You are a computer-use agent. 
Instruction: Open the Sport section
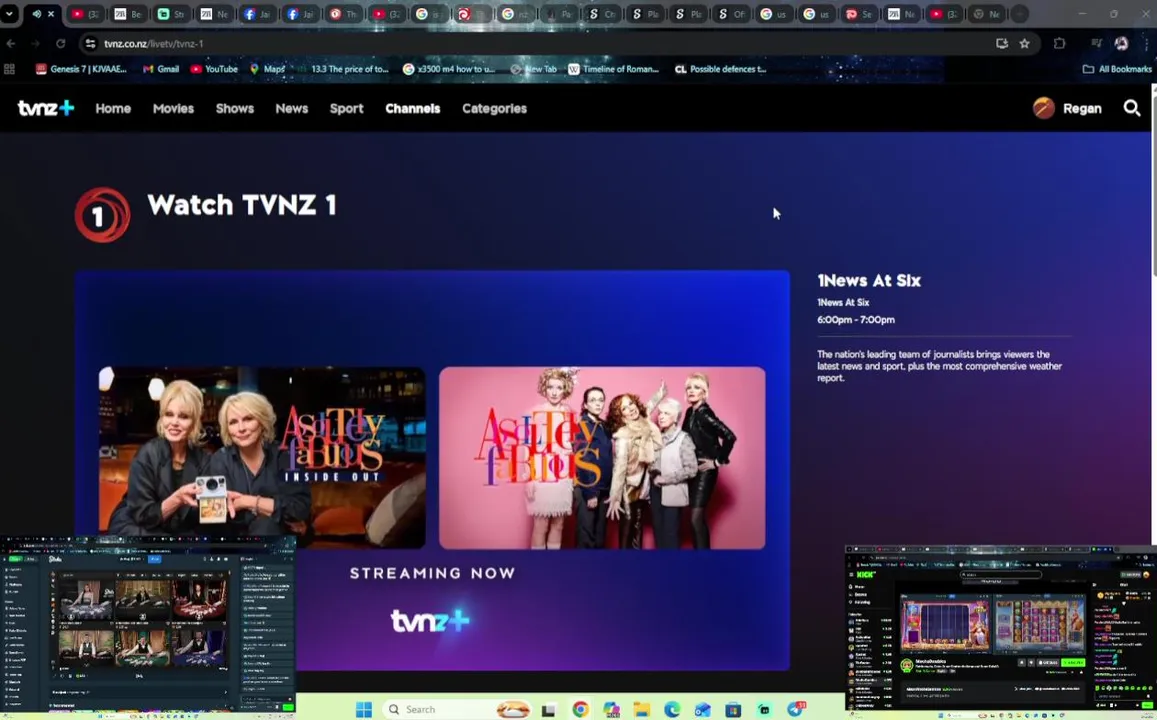[x=346, y=108]
